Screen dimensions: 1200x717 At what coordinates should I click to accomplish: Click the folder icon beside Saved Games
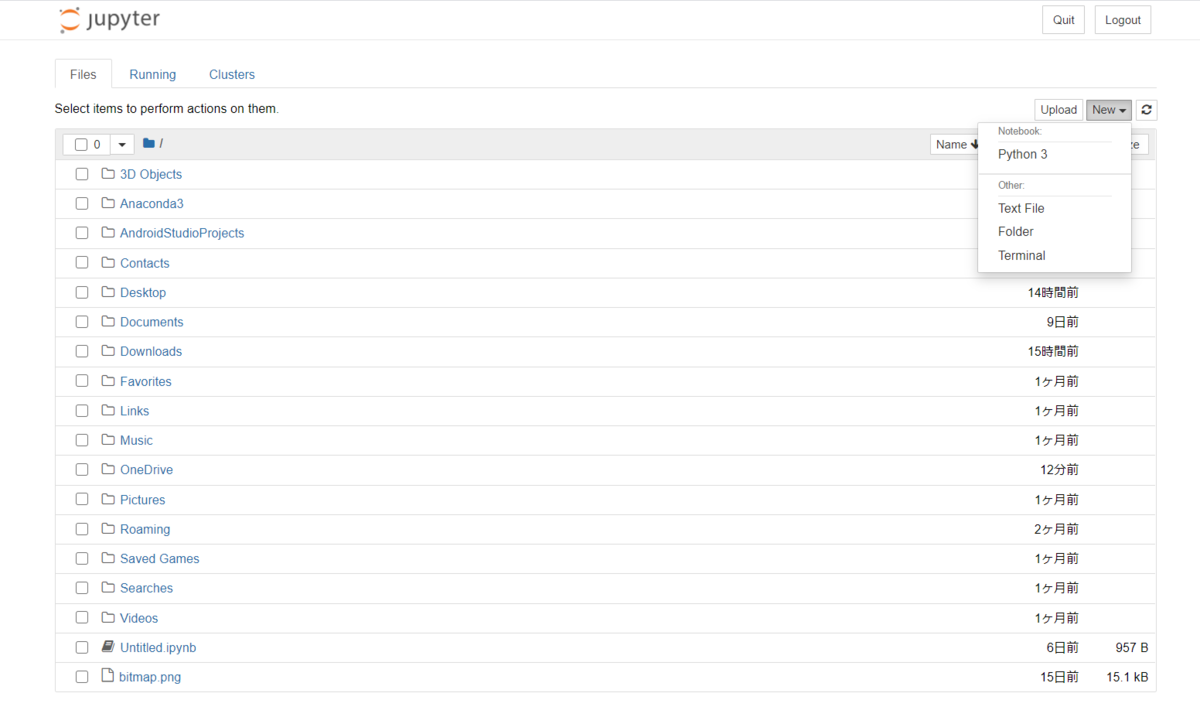(108, 558)
